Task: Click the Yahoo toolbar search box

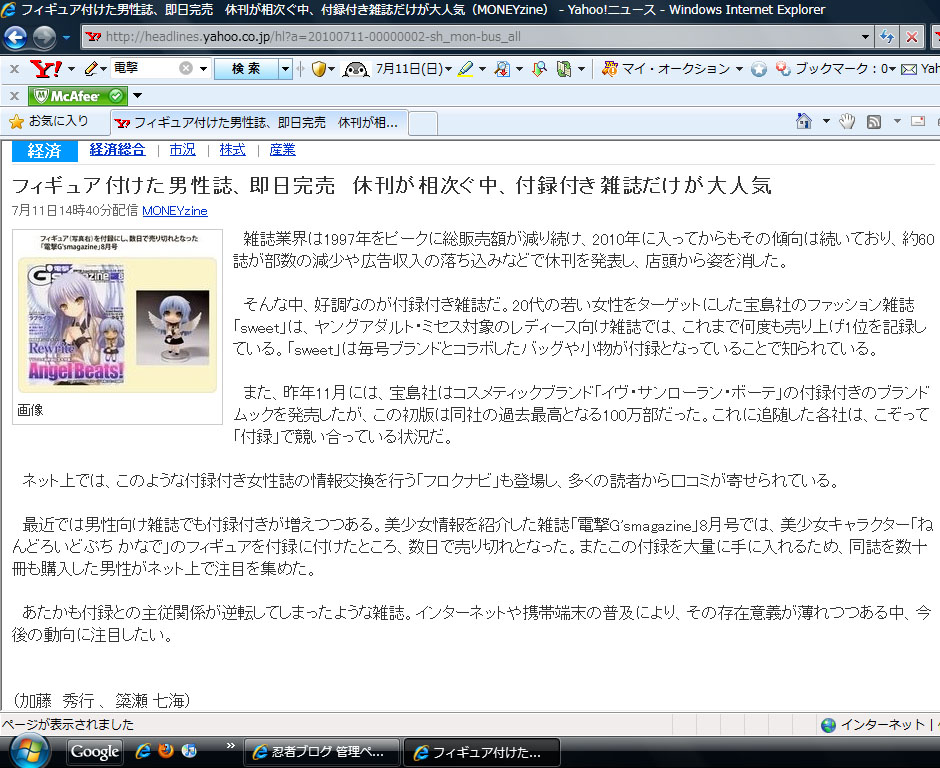Action: tap(144, 68)
